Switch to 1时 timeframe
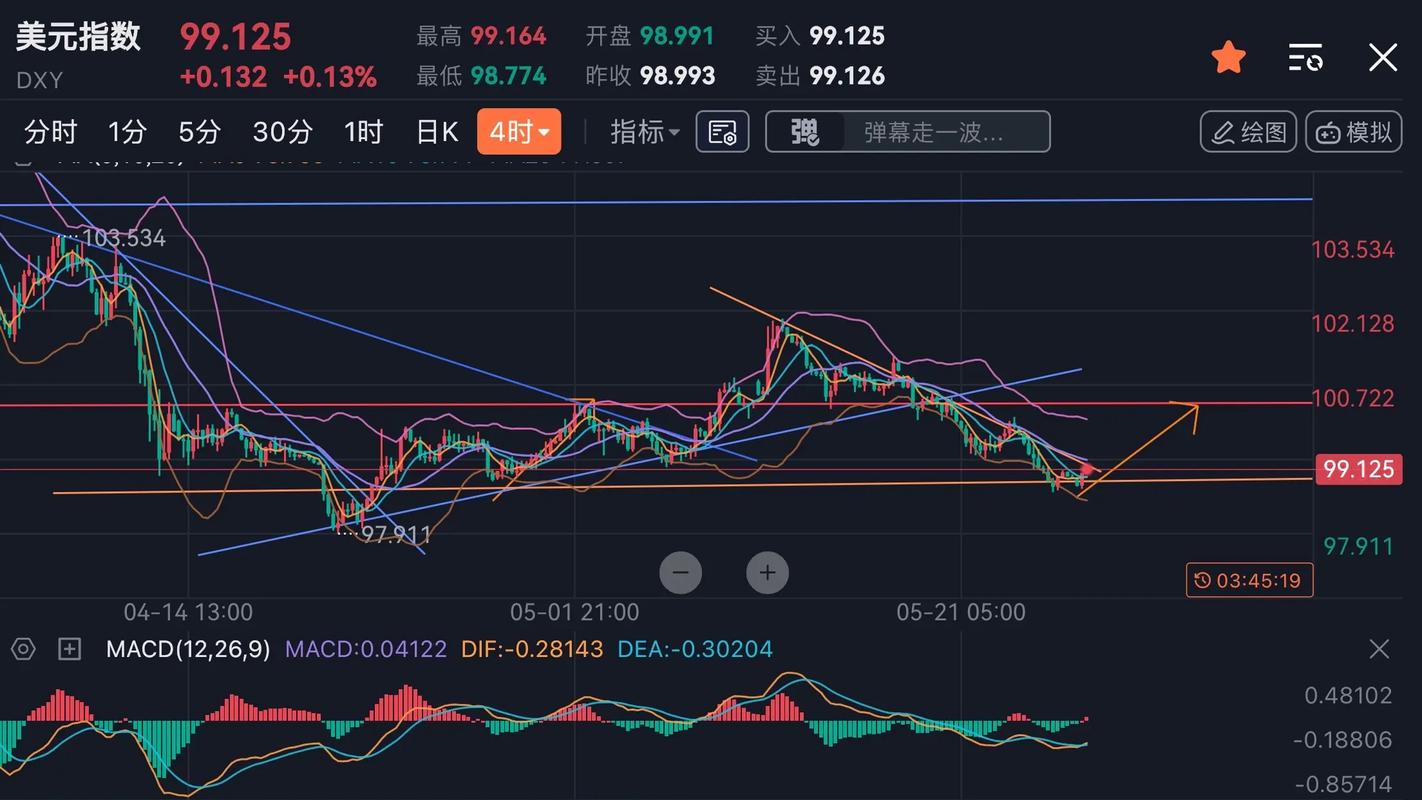This screenshot has width=1422, height=800. (363, 132)
